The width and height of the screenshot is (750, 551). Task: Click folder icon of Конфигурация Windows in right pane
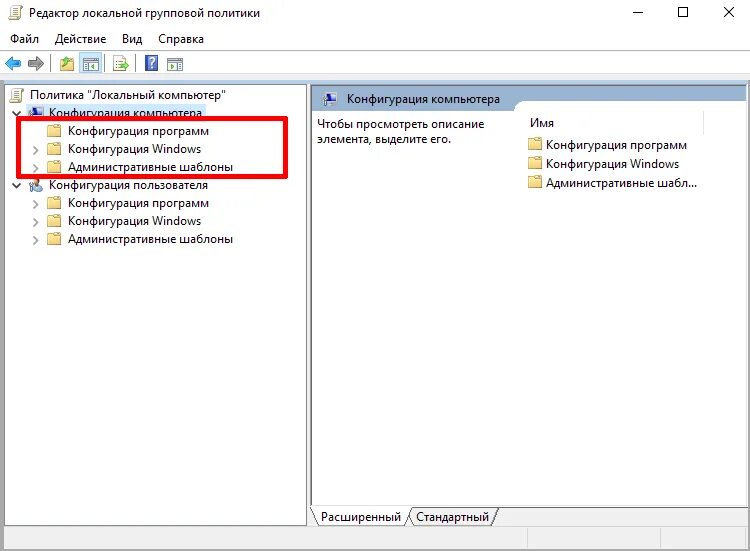535,163
